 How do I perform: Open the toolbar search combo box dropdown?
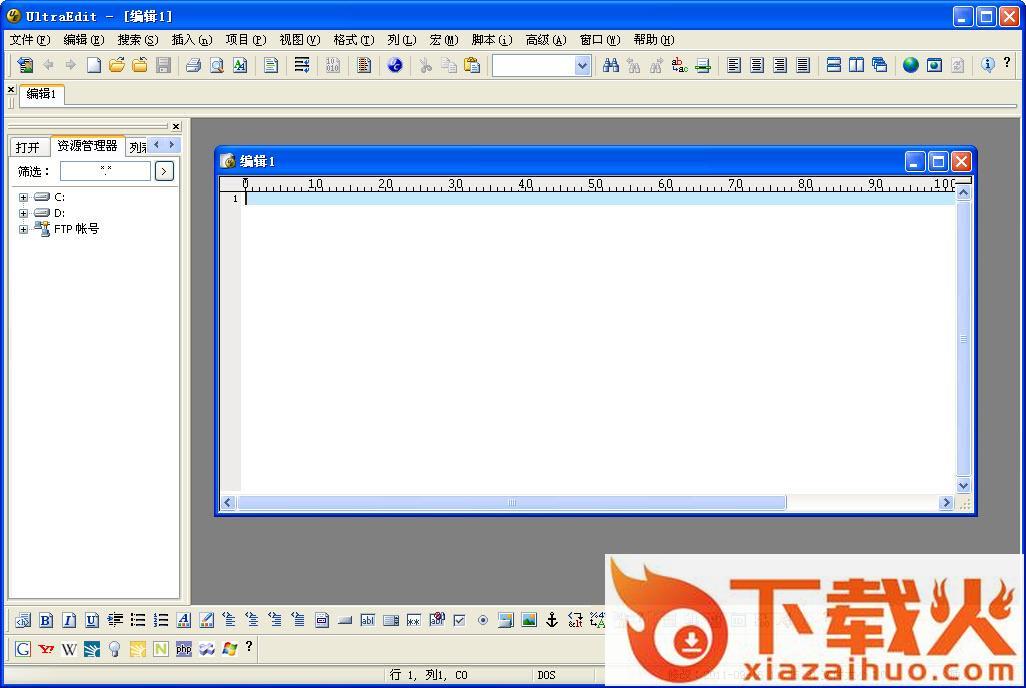pos(582,65)
